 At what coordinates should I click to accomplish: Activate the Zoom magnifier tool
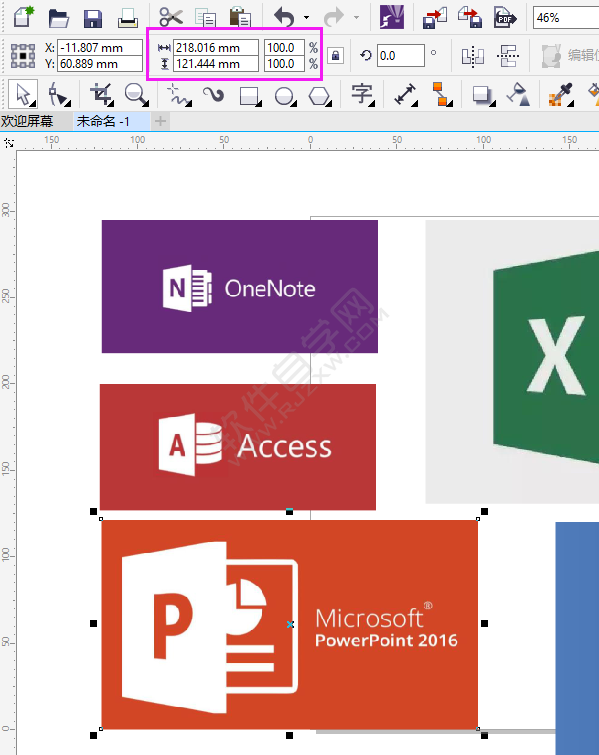tap(136, 94)
